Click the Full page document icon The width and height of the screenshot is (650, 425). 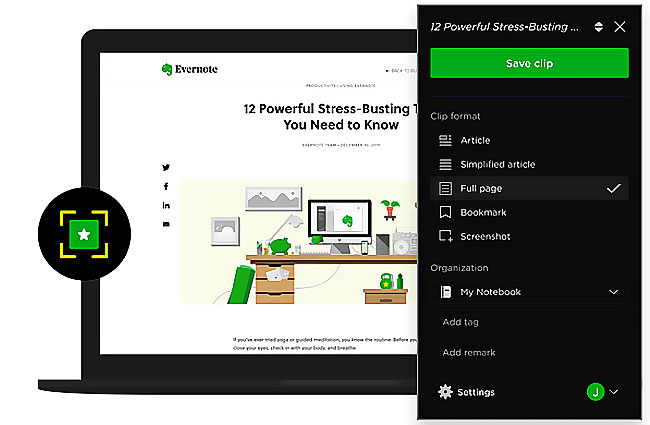445,189
